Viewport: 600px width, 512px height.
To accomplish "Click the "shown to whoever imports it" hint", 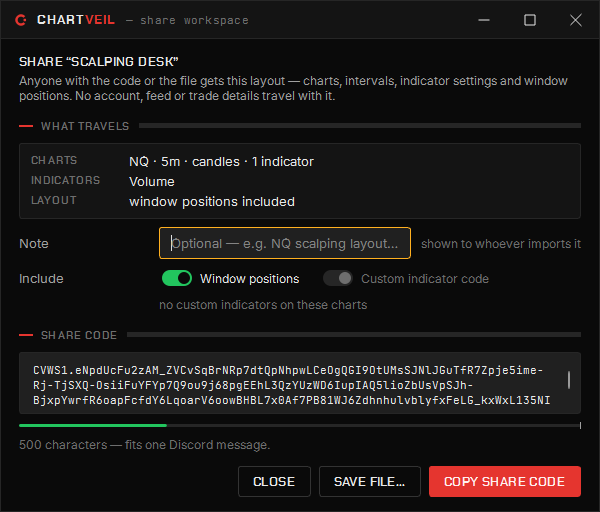I will [x=501, y=244].
